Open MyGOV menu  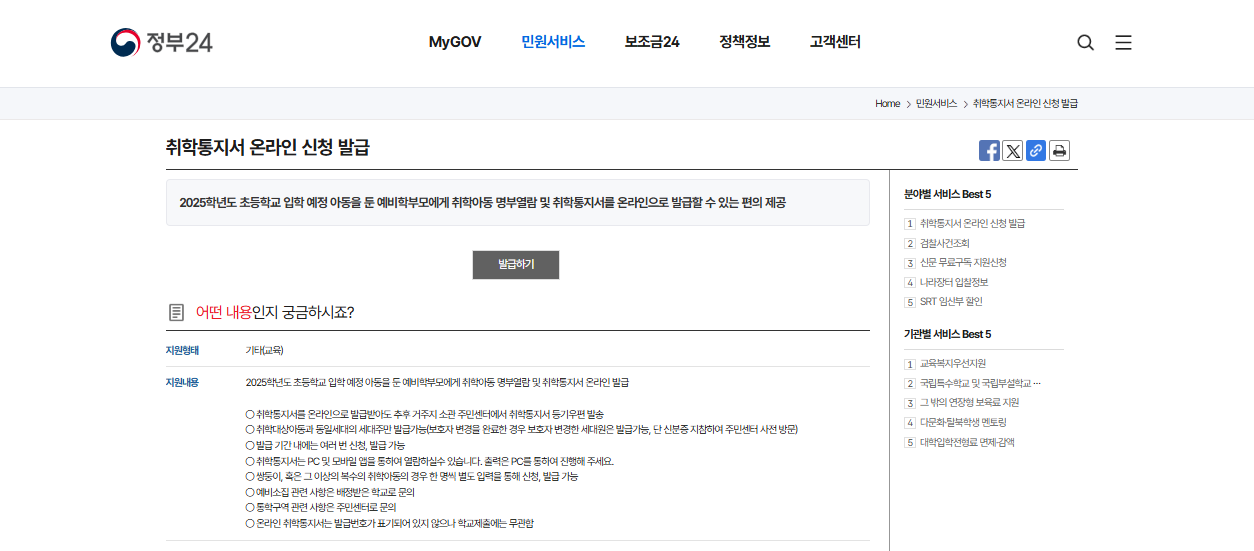tap(455, 42)
